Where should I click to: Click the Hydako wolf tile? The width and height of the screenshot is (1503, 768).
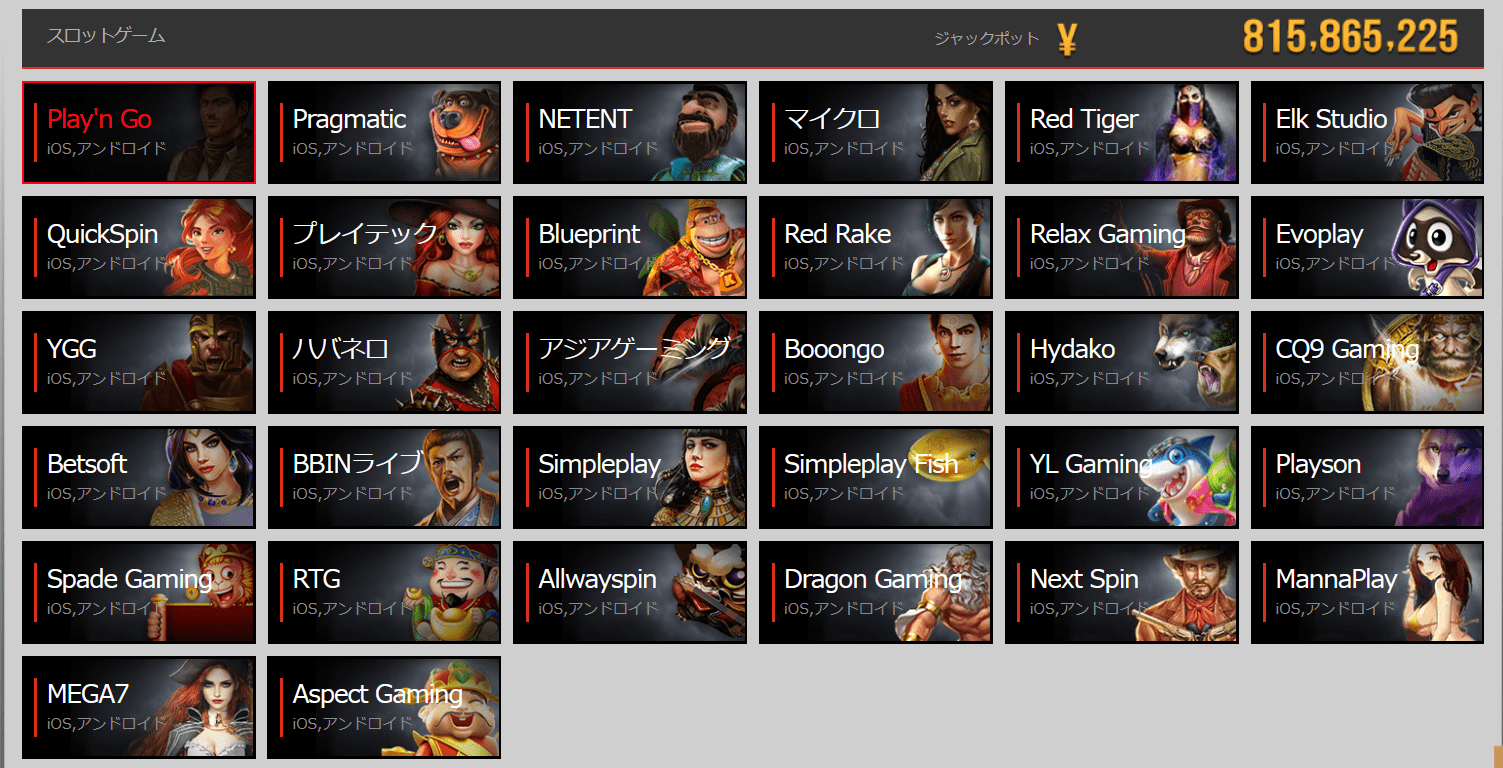tap(1122, 363)
